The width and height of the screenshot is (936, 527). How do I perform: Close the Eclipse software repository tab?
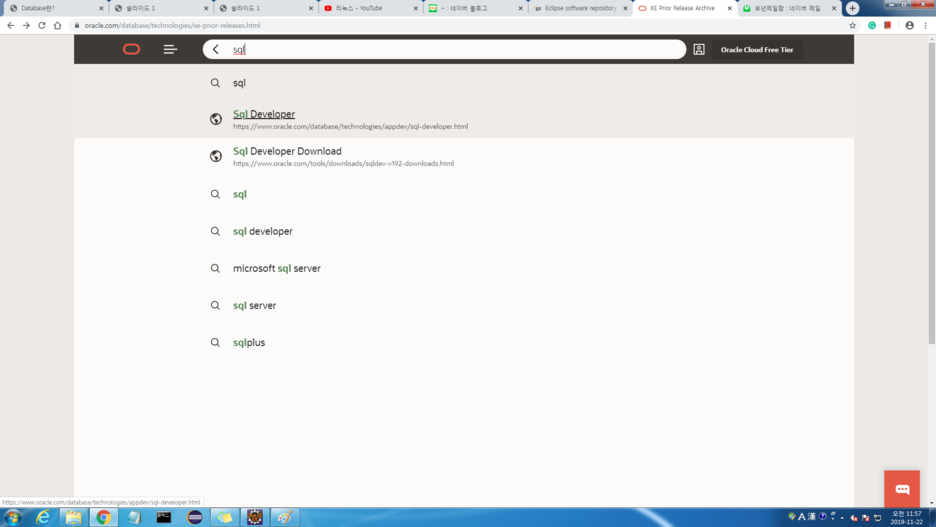[625, 8]
